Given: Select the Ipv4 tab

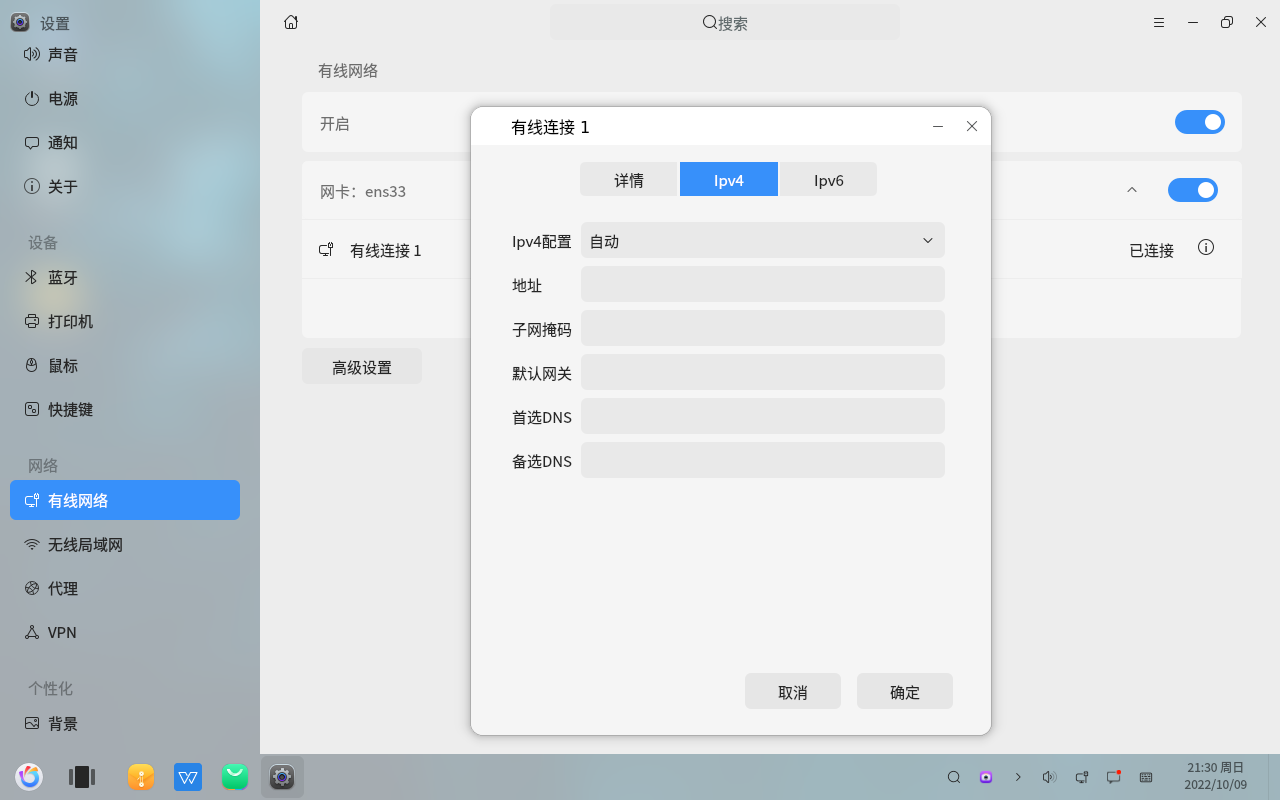Looking at the screenshot, I should [x=729, y=179].
